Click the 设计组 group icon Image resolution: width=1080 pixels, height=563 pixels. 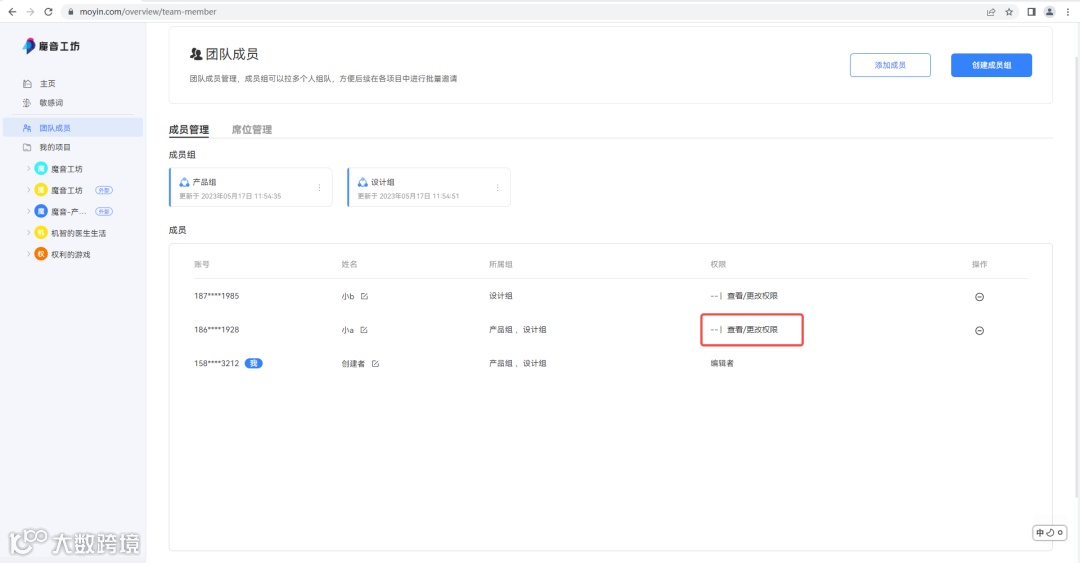[362, 182]
